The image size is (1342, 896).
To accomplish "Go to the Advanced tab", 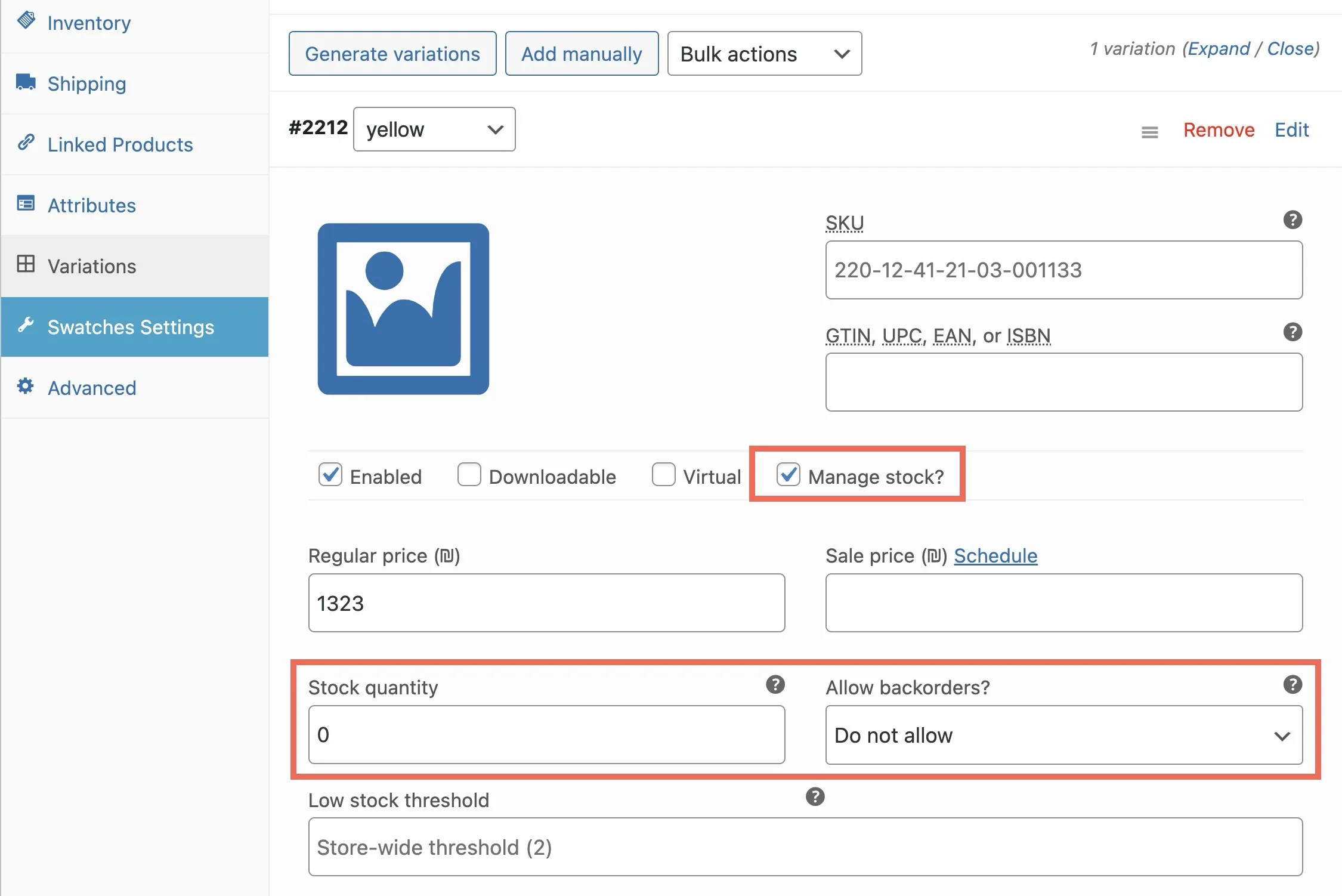I will click(135, 388).
